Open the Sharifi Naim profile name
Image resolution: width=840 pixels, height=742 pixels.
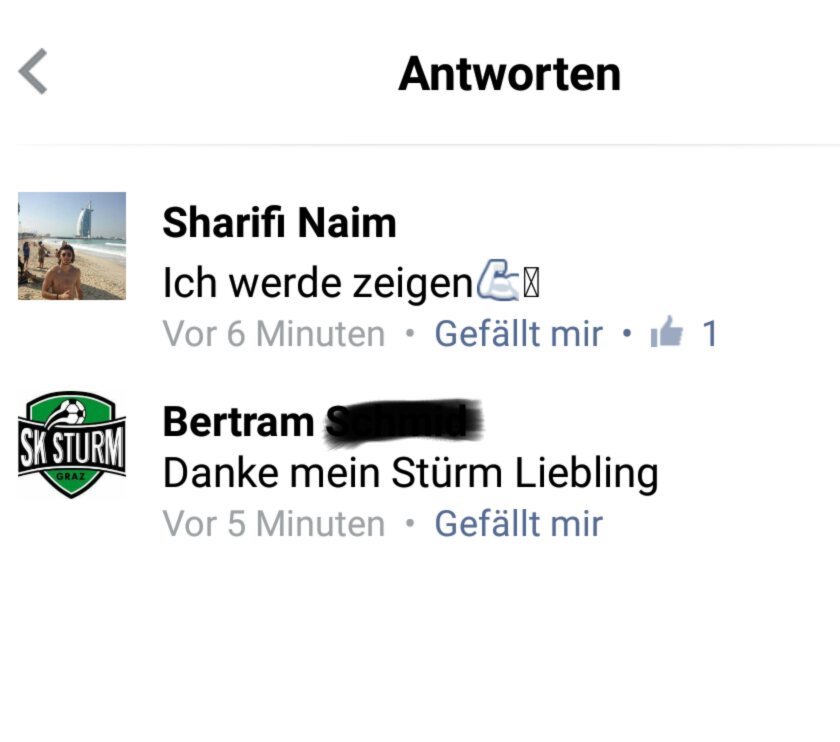point(279,222)
